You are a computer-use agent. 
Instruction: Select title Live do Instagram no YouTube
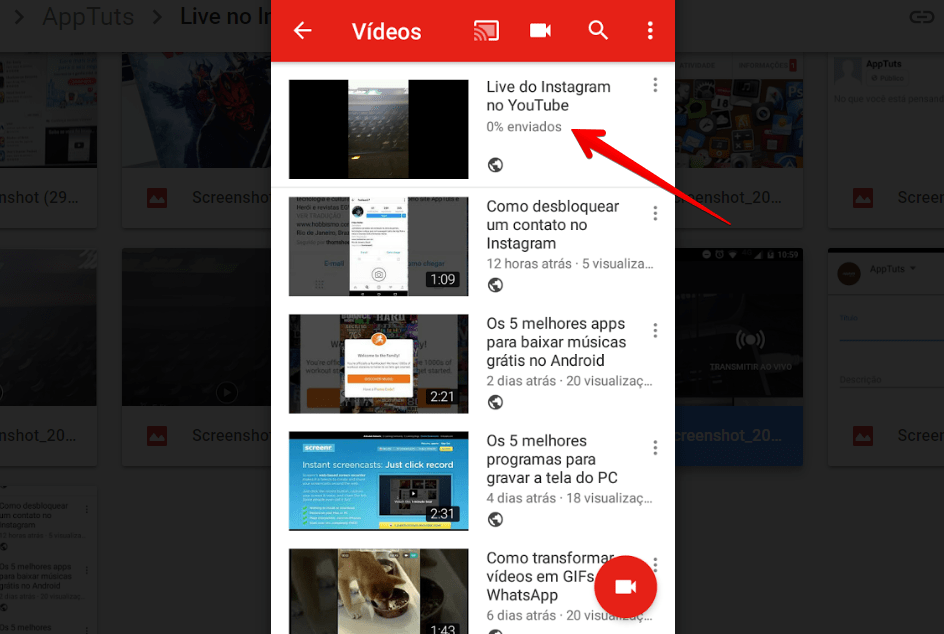pos(548,96)
